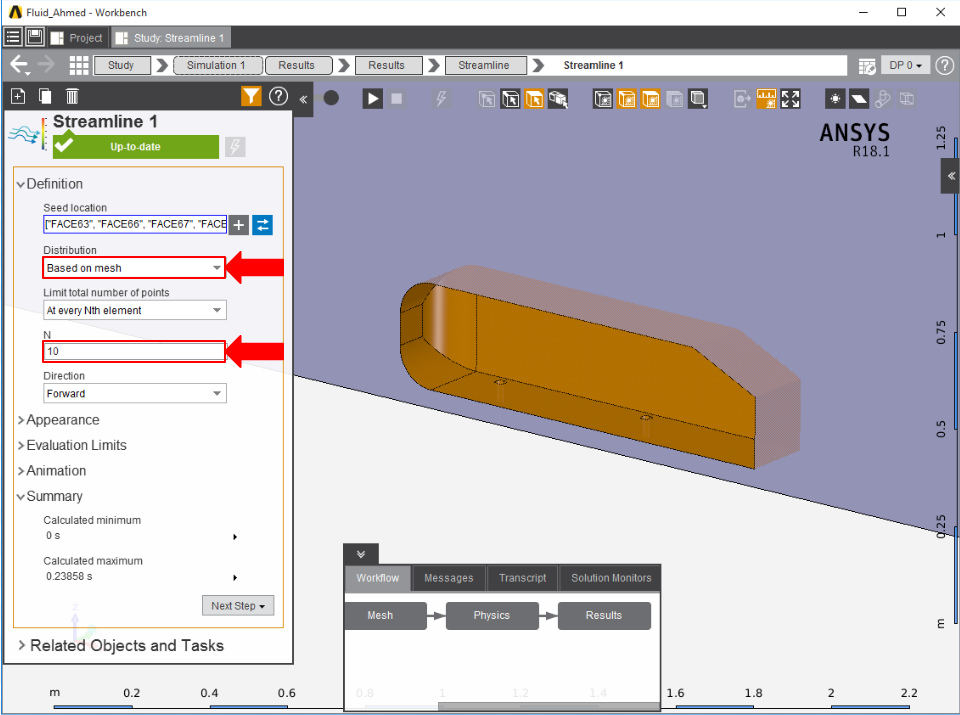Click the Simulation 1 breadcrumb button

[218, 66]
